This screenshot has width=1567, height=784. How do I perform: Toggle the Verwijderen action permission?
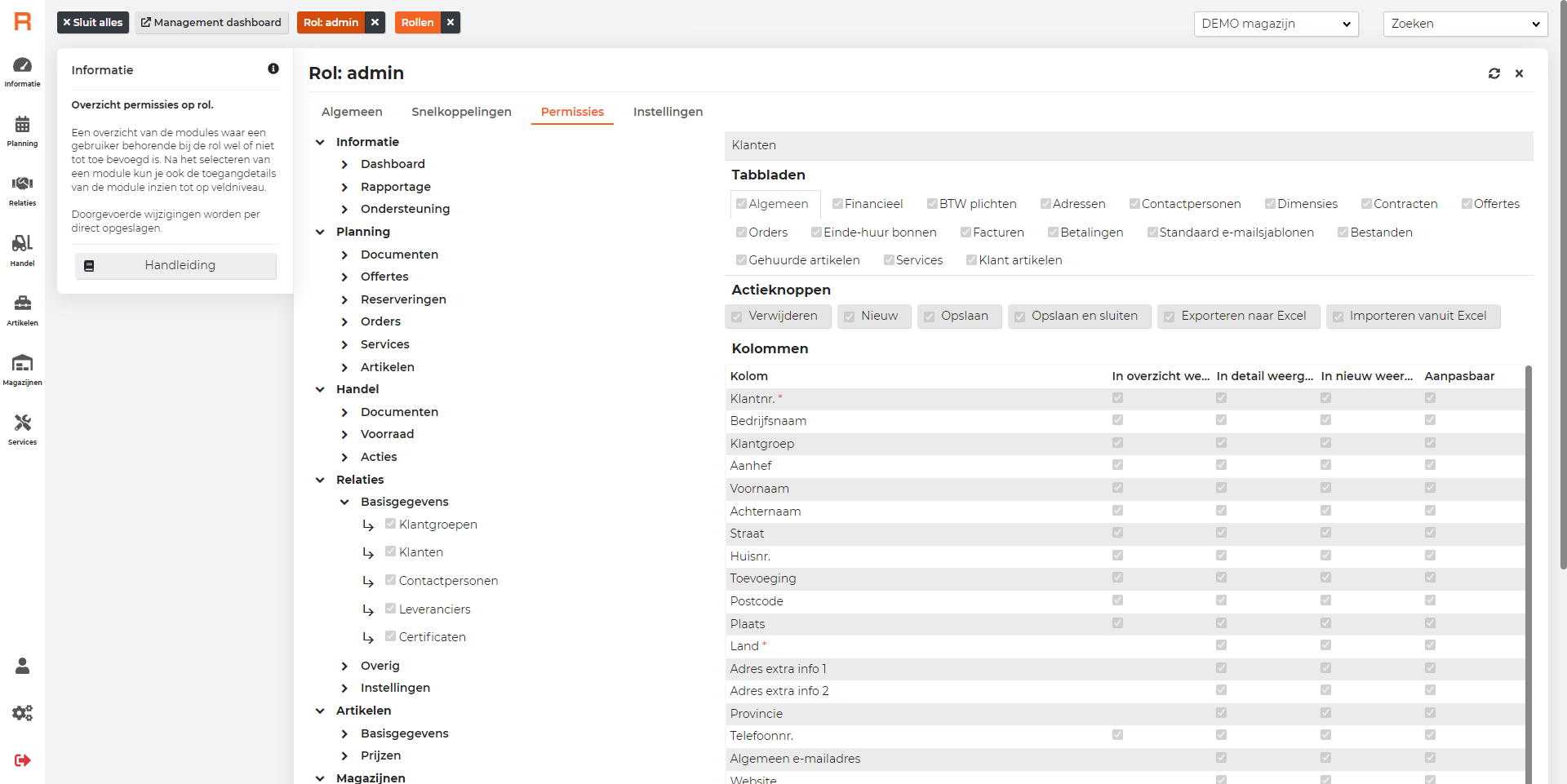737,317
